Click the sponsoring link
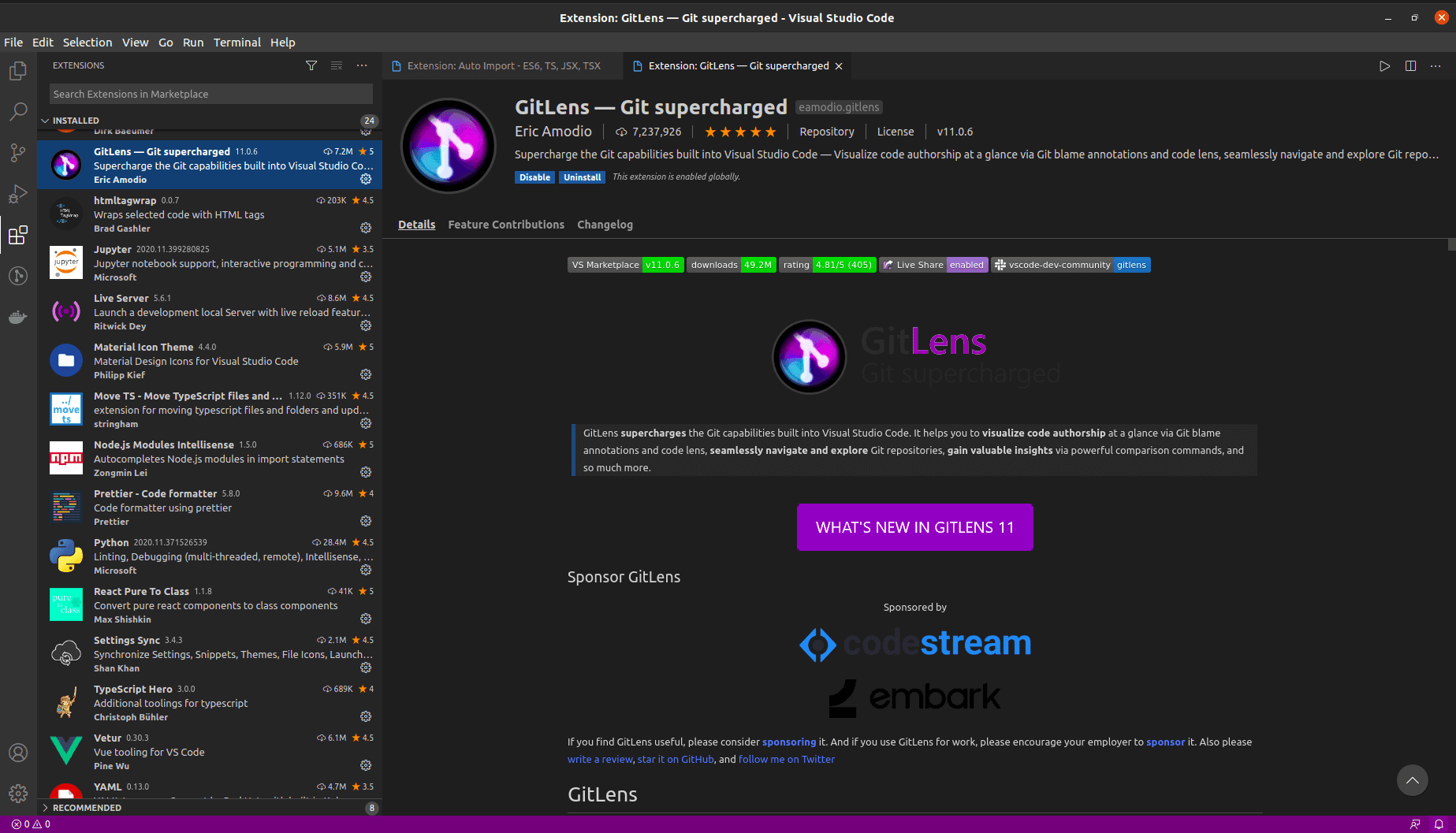1456x833 pixels. click(x=789, y=742)
